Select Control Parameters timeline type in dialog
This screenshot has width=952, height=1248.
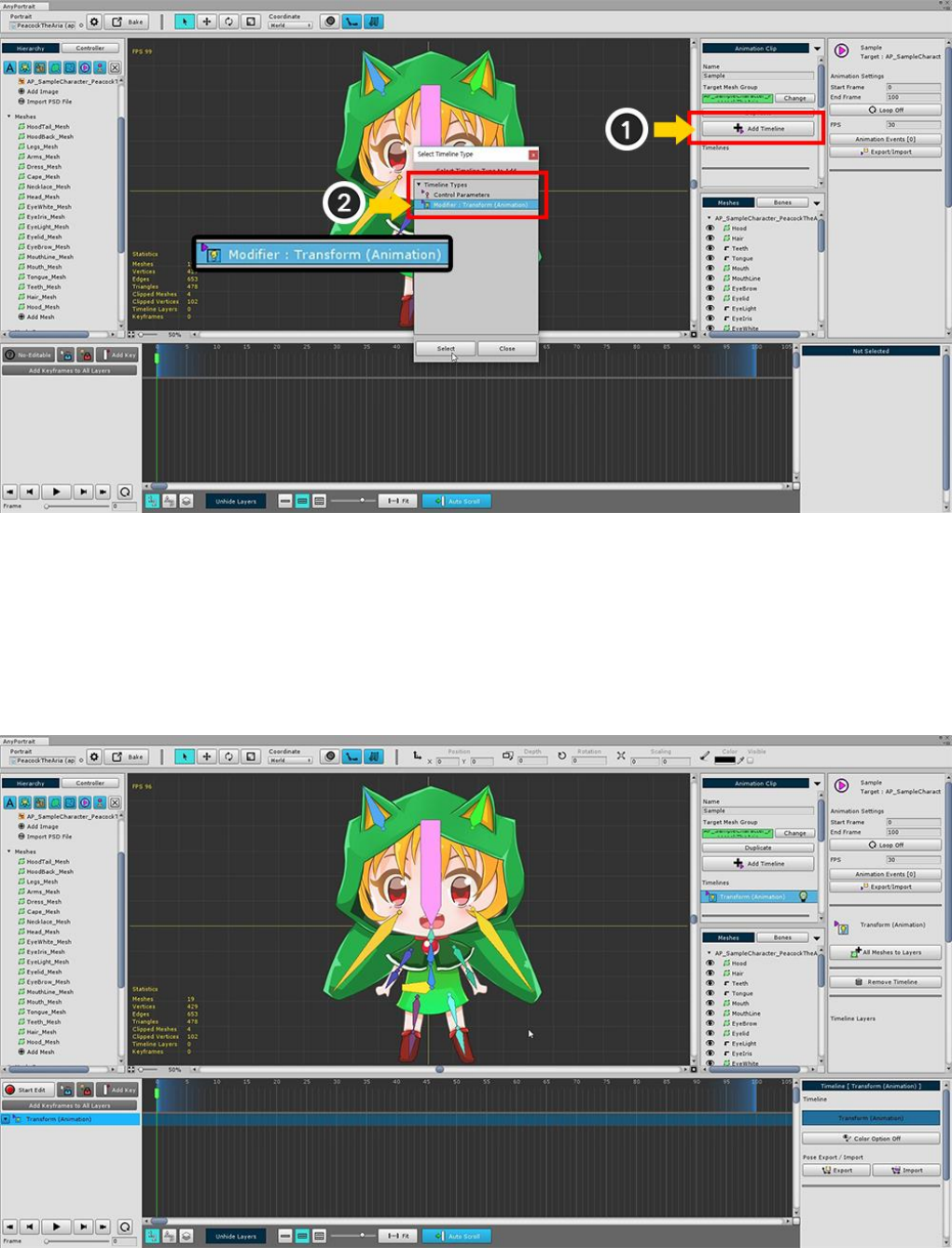pos(462,195)
